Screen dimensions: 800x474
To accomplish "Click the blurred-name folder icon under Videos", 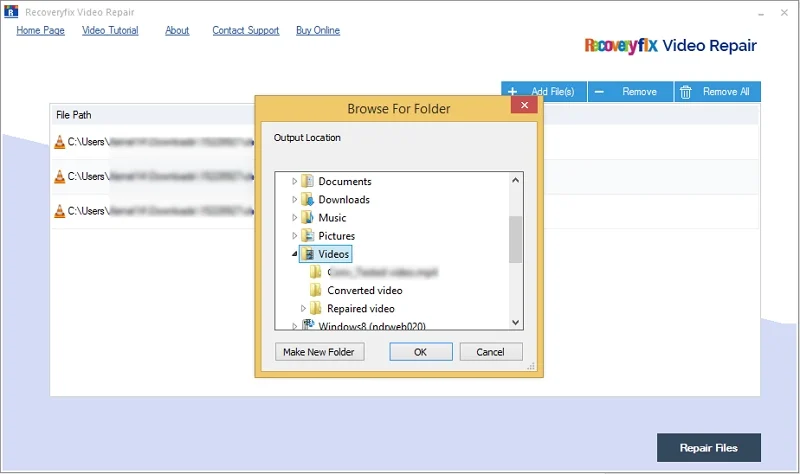I will coord(316,272).
